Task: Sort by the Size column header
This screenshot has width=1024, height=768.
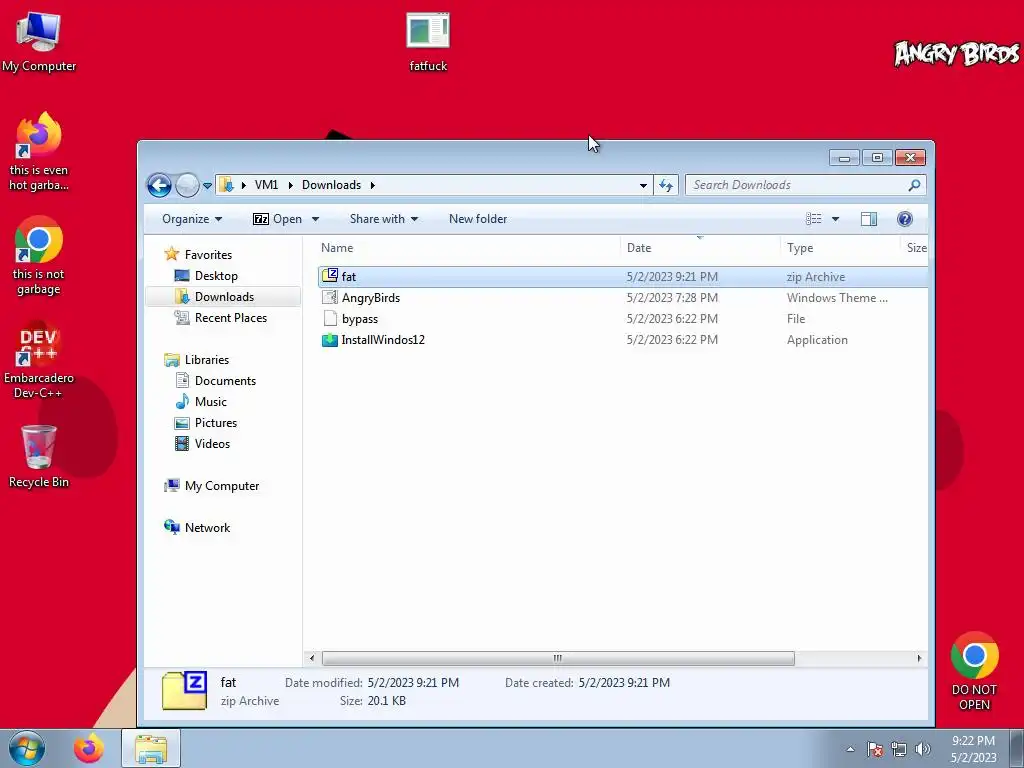Action: tap(916, 248)
